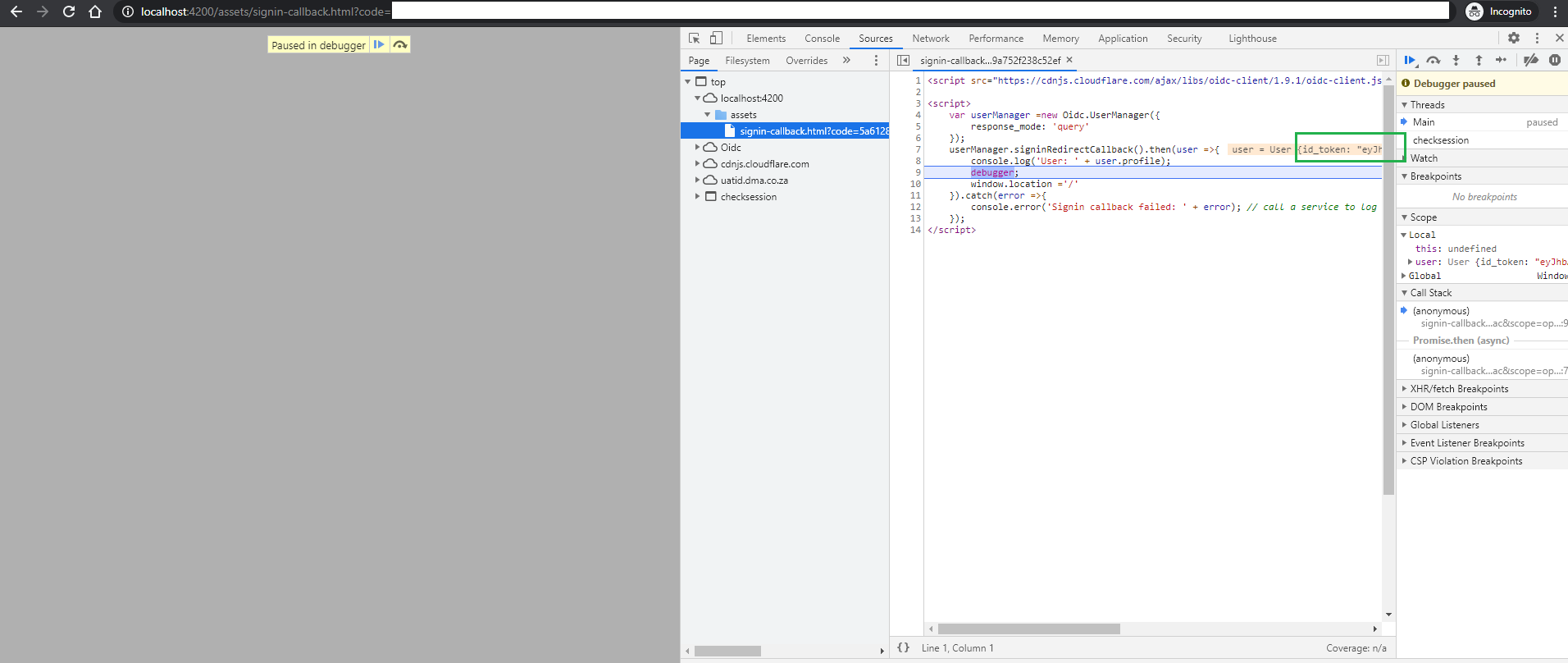Open DevTools customize menu (three dots)
Screen dimensions: 1568x663
tap(1537, 38)
